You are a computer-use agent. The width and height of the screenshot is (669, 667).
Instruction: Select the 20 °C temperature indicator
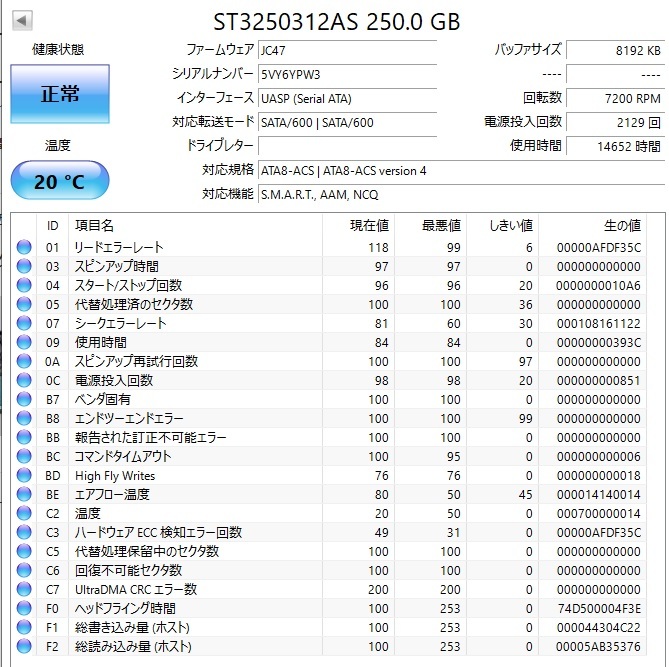coord(60,181)
